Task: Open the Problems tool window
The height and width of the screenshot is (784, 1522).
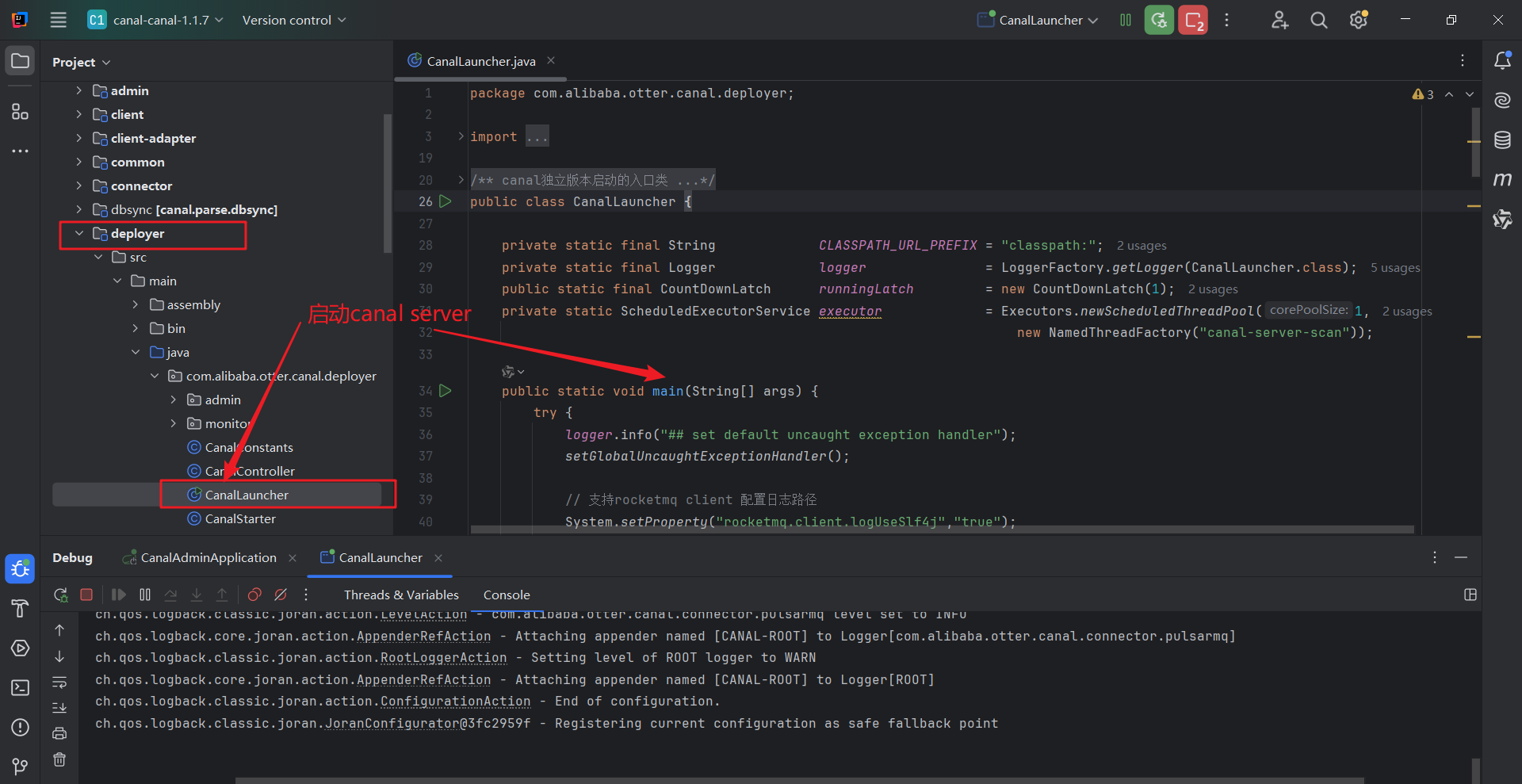Action: click(20, 727)
